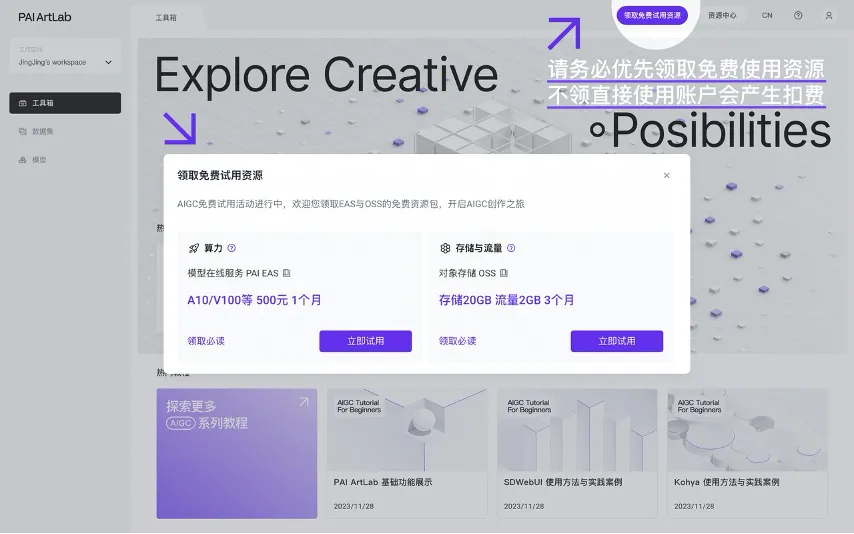Screen dimensions: 854x534
Task: Open the user account icon in header
Action: click(x=829, y=16)
